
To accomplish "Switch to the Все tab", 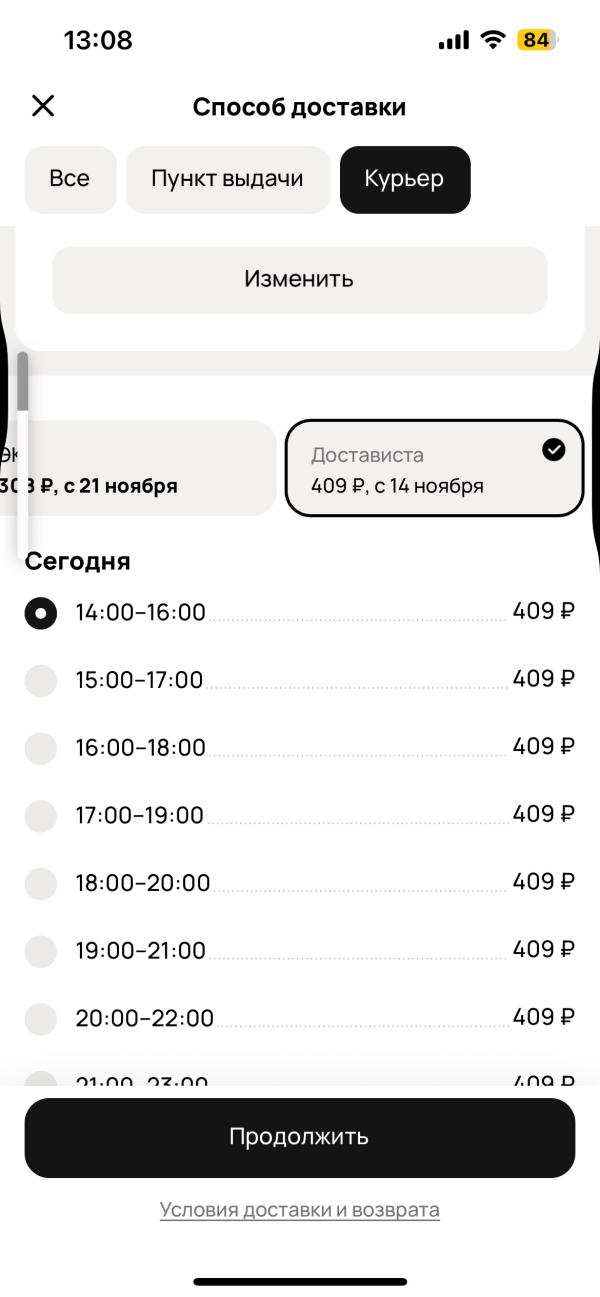I will coord(70,180).
